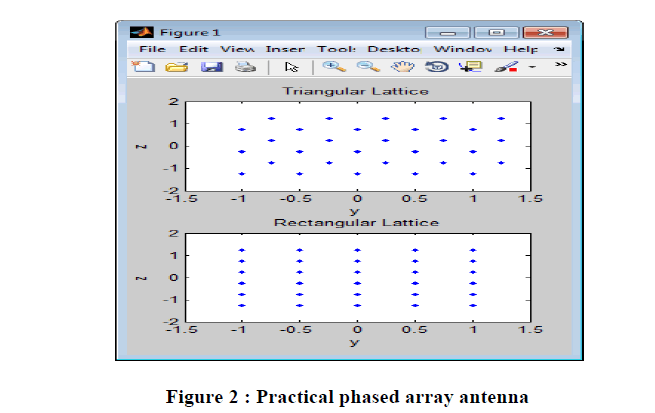The width and height of the screenshot is (655, 413).
Task: Open the File menu
Action: point(152,48)
